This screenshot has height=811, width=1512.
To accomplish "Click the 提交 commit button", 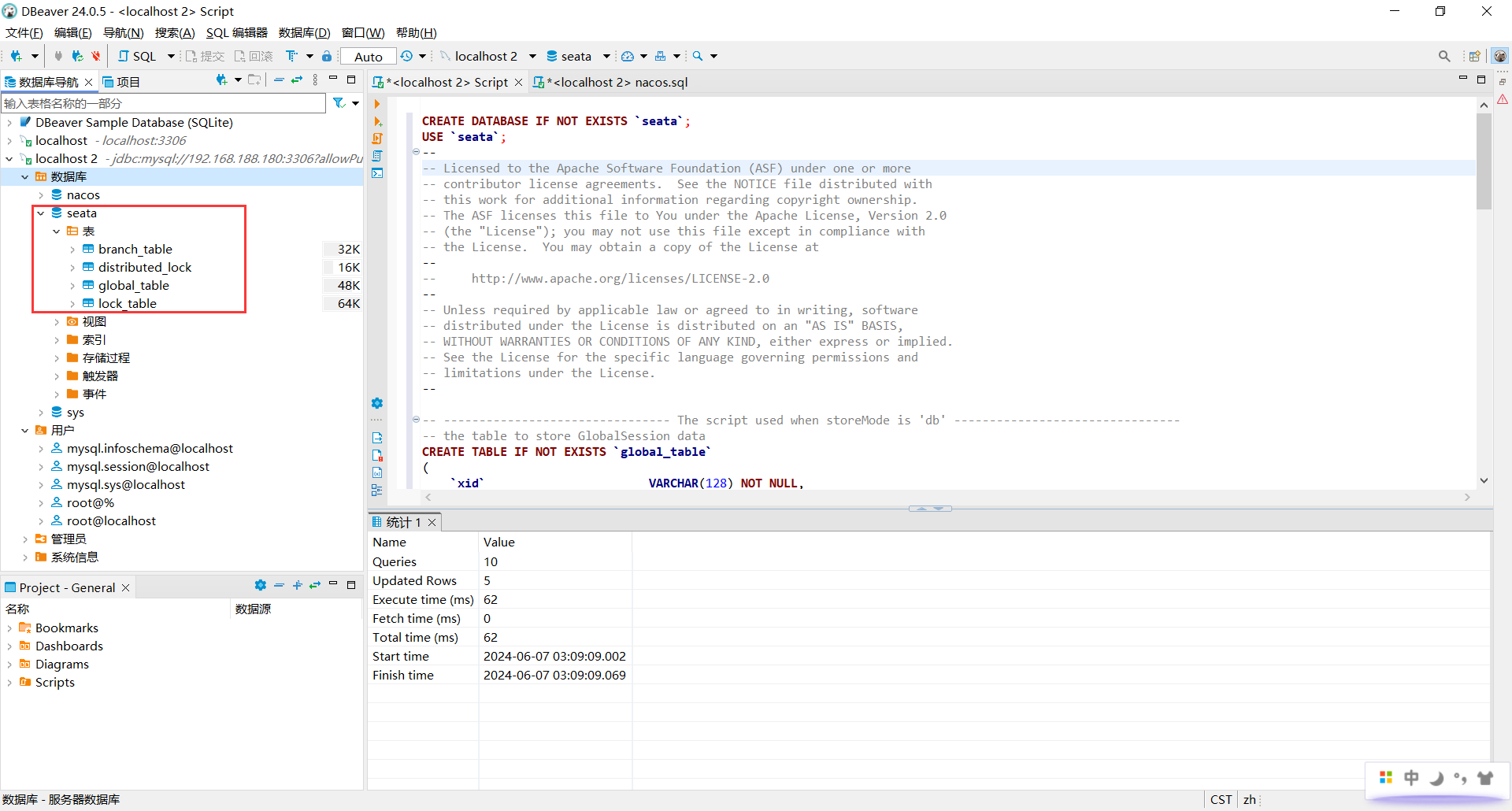I will pos(205,56).
